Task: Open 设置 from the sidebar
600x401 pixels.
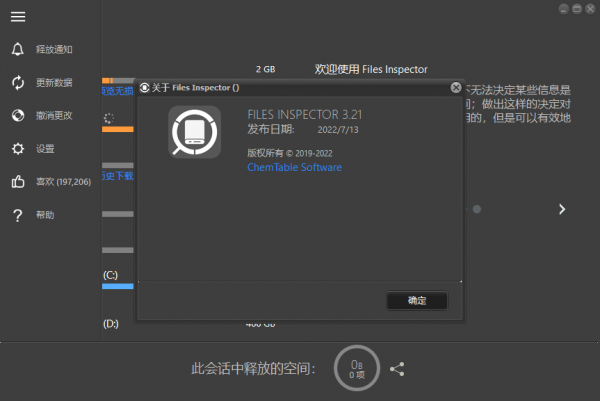Action: [45, 148]
